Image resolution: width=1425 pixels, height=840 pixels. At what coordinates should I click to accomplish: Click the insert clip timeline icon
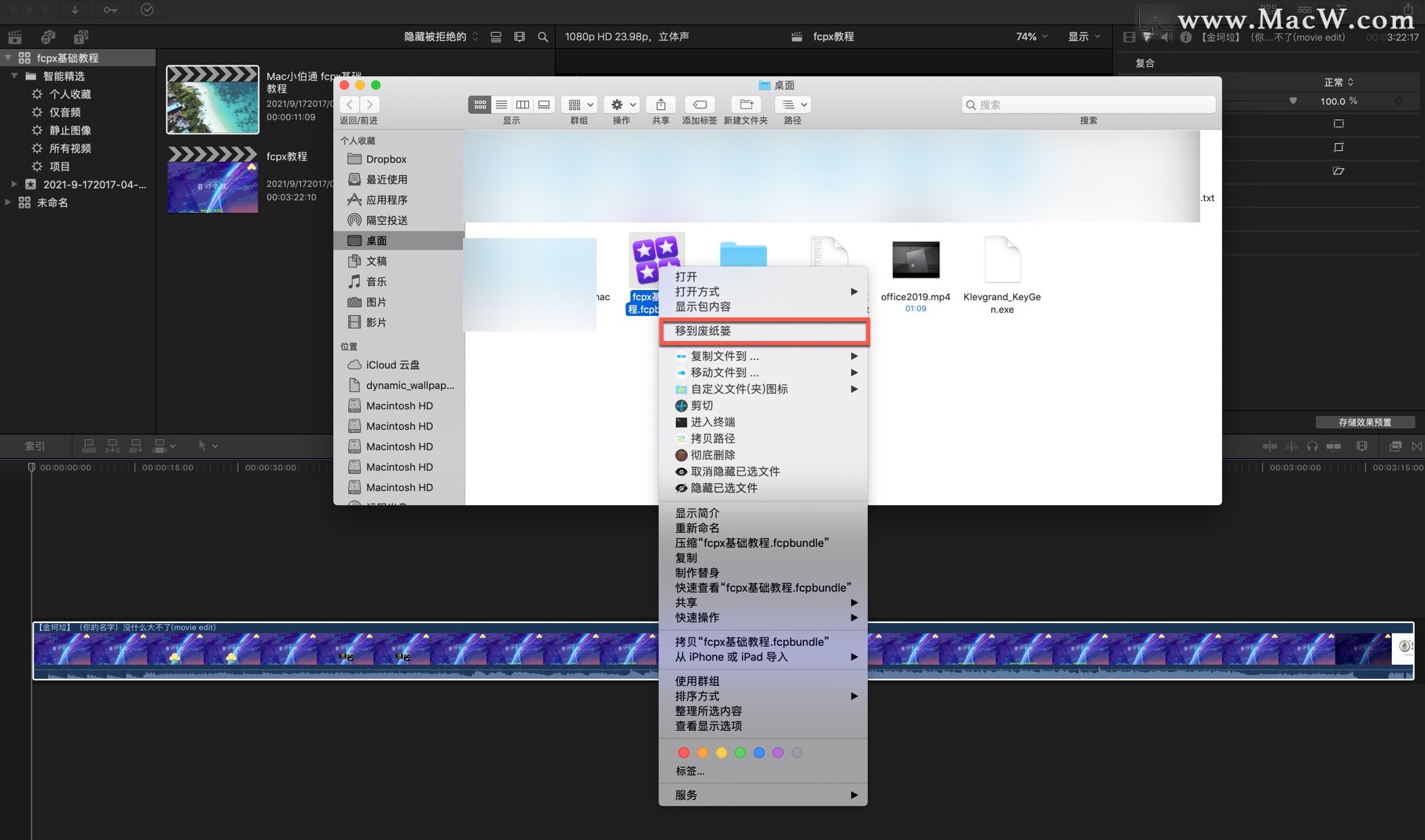pyautogui.click(x=112, y=446)
